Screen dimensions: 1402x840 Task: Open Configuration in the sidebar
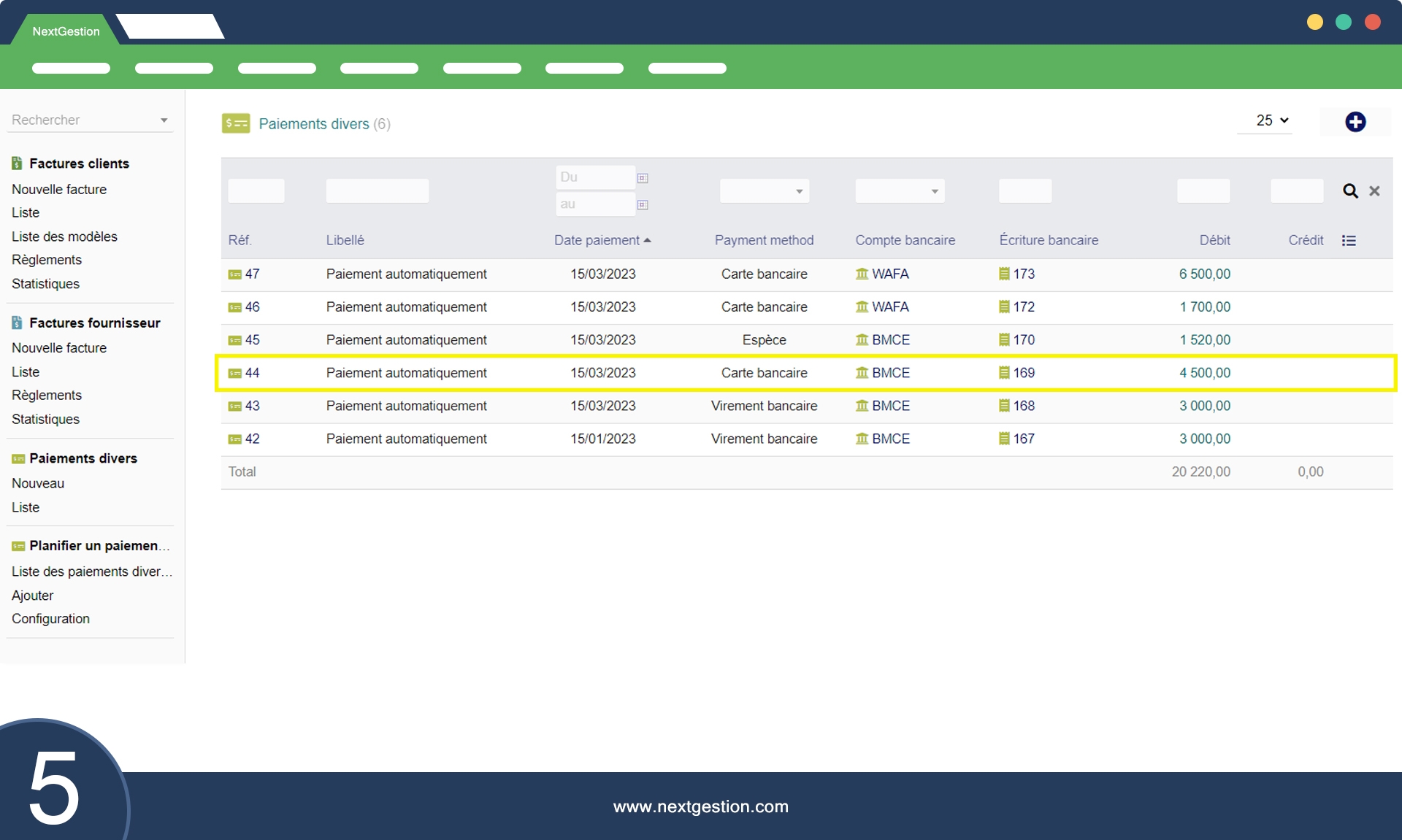coord(50,619)
